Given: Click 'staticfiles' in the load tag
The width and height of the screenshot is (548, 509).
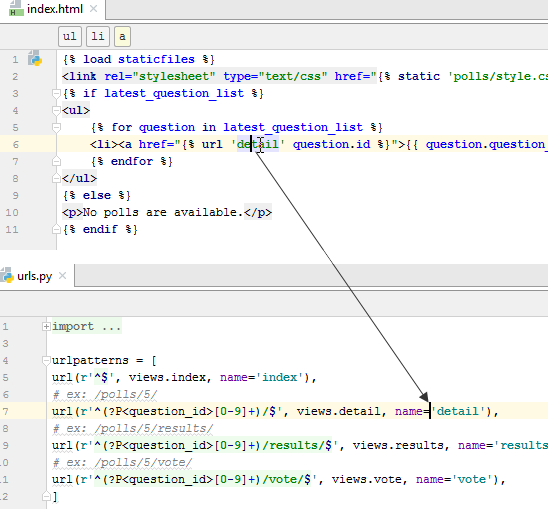Looking at the screenshot, I should pos(156,59).
